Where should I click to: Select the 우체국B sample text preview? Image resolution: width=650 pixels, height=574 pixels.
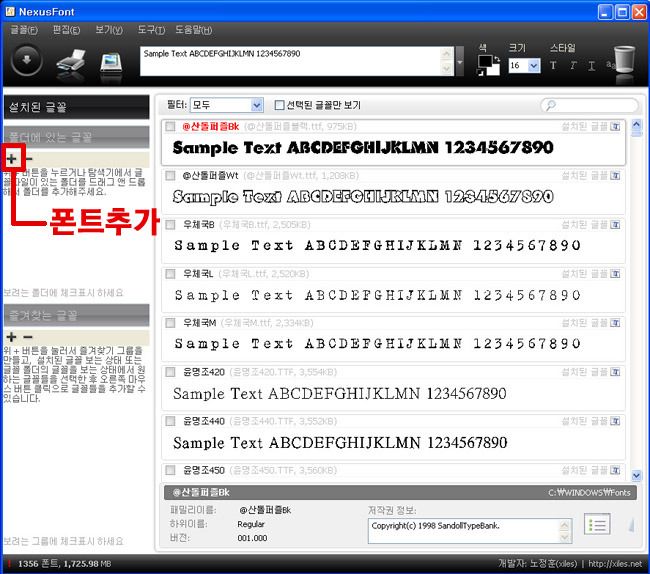point(377,245)
